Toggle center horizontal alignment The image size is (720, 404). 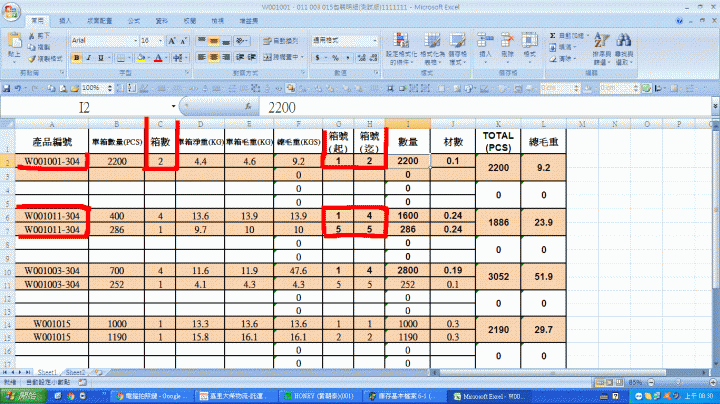coord(214,57)
